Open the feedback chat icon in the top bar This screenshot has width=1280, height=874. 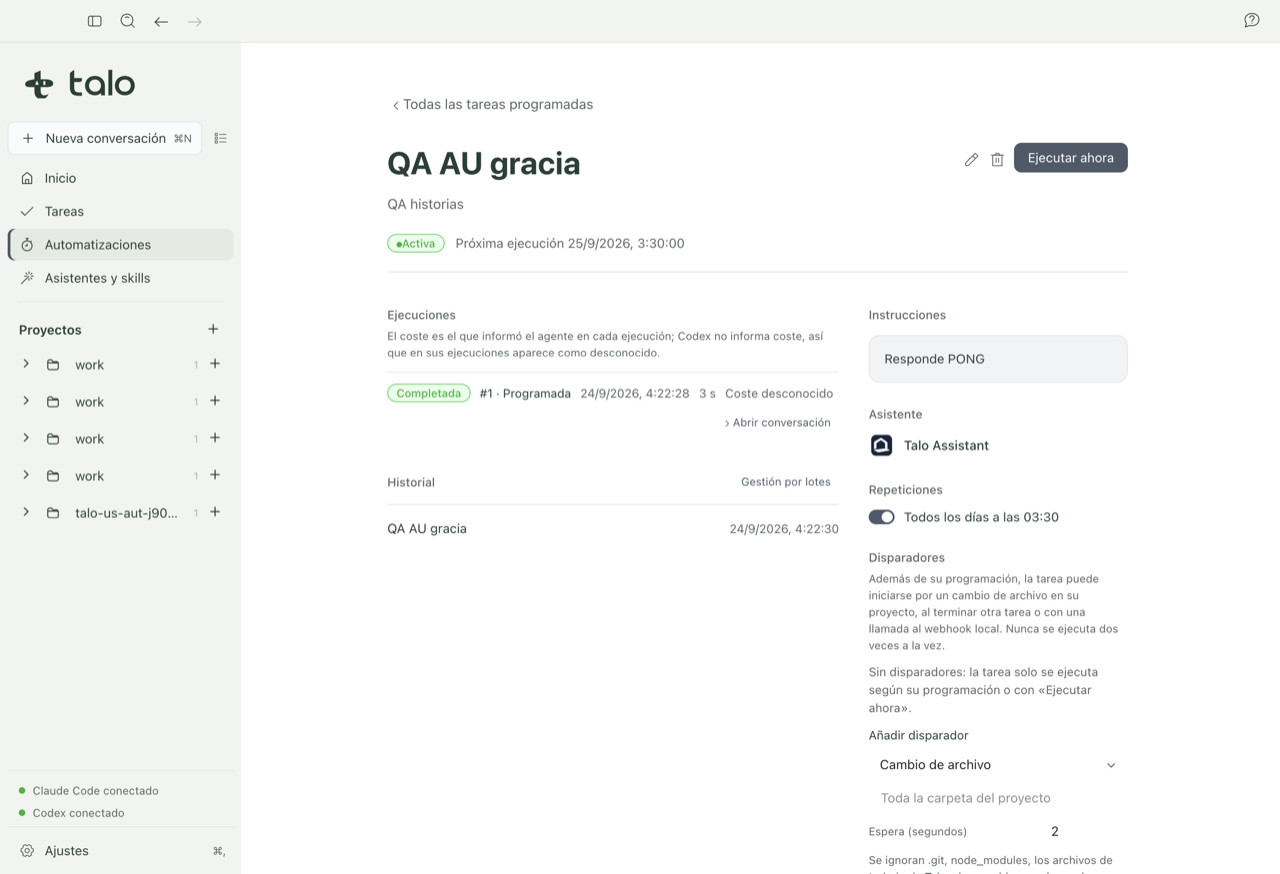click(1252, 21)
